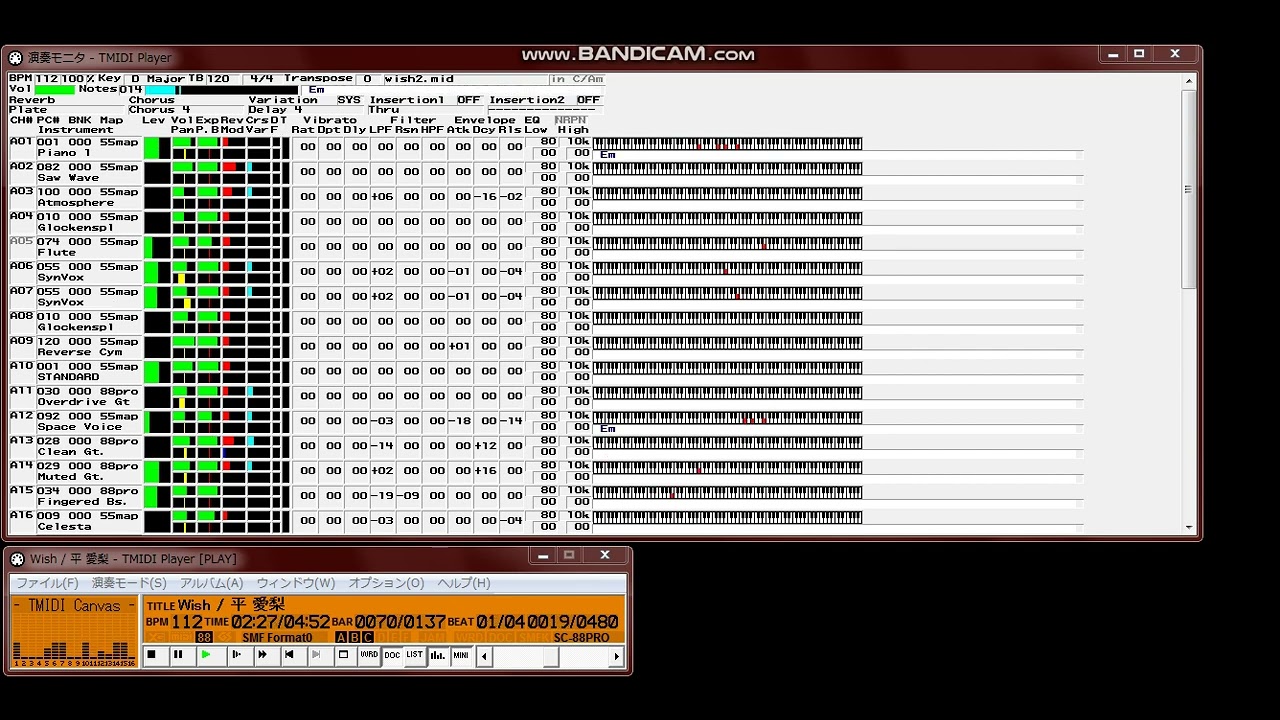Click the slow play step button

tap(236, 656)
